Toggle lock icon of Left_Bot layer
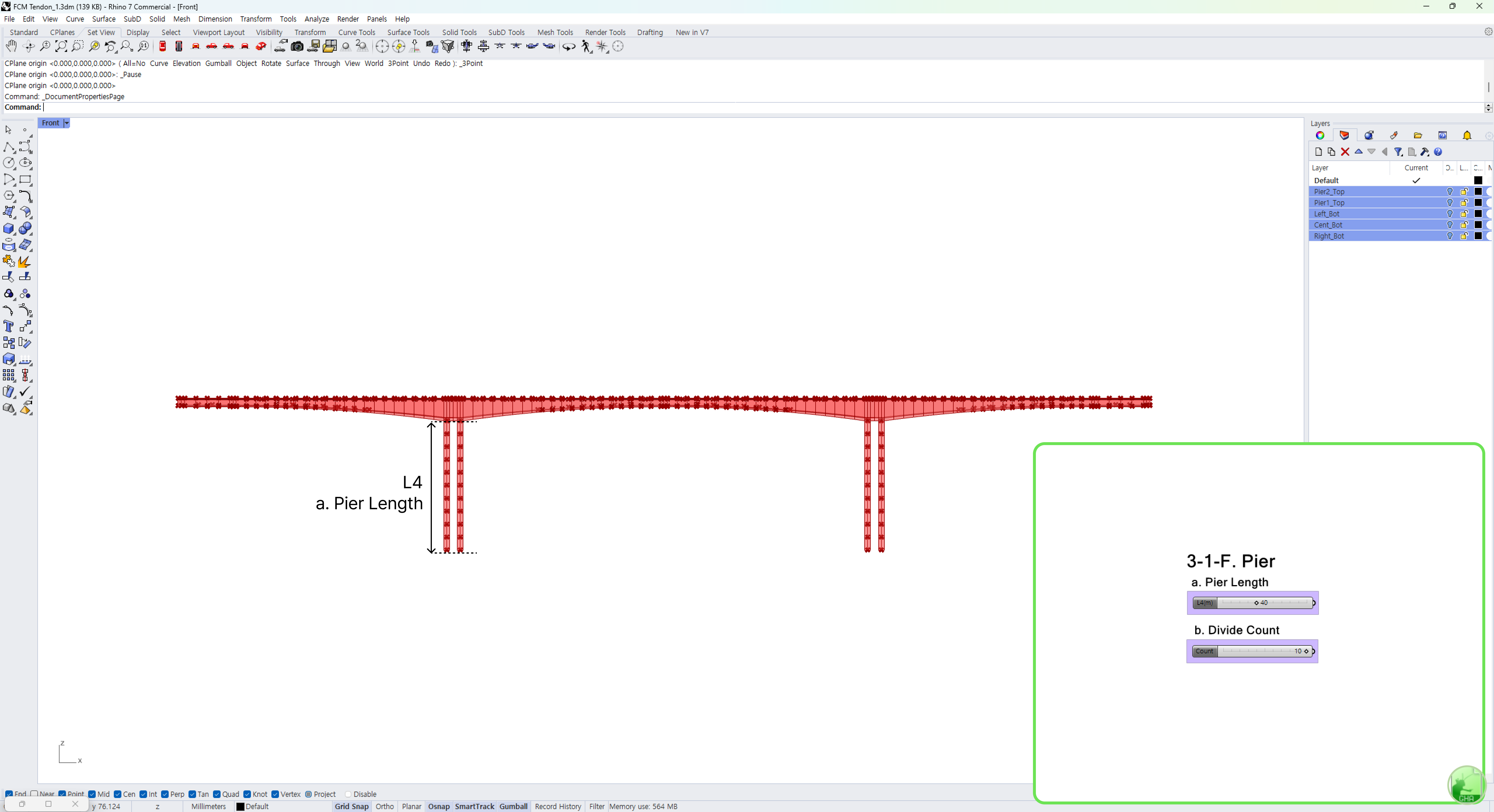Image resolution: width=1494 pixels, height=812 pixels. [1464, 214]
